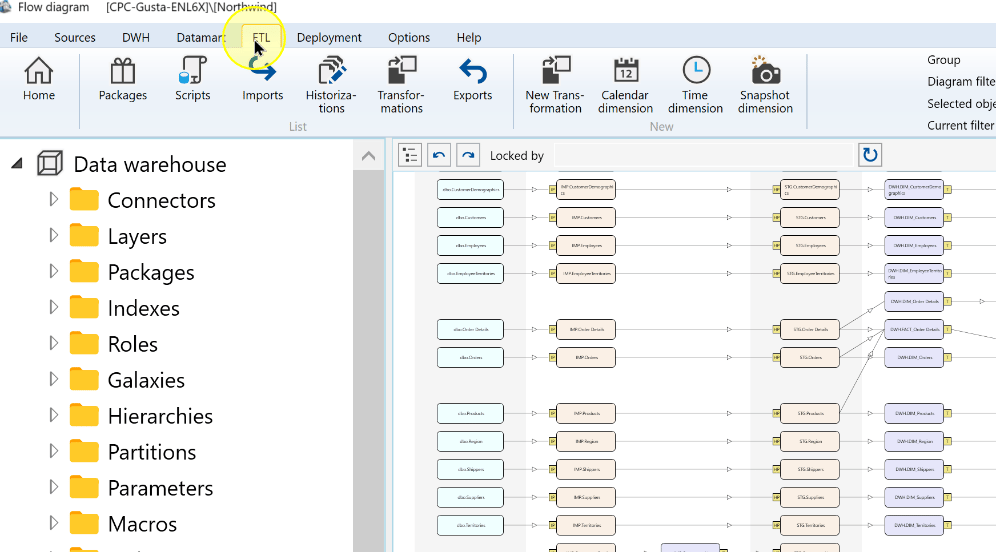This screenshot has width=996, height=552.
Task: Click the yellow T marker on DWH.DIM_Products
Action: pos(948,414)
